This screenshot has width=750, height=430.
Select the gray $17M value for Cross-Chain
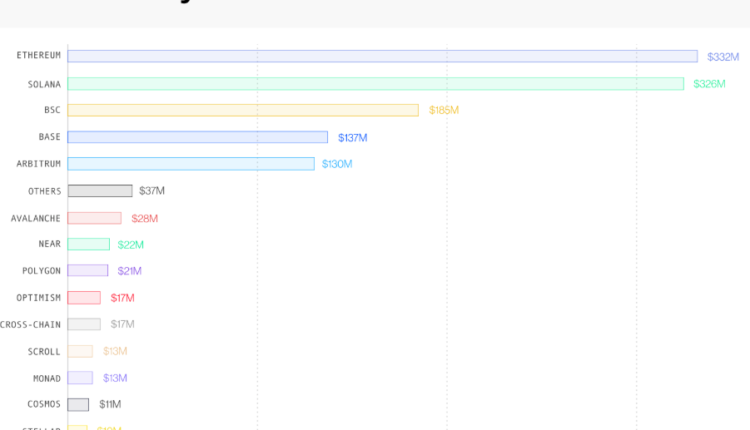[x=122, y=324]
